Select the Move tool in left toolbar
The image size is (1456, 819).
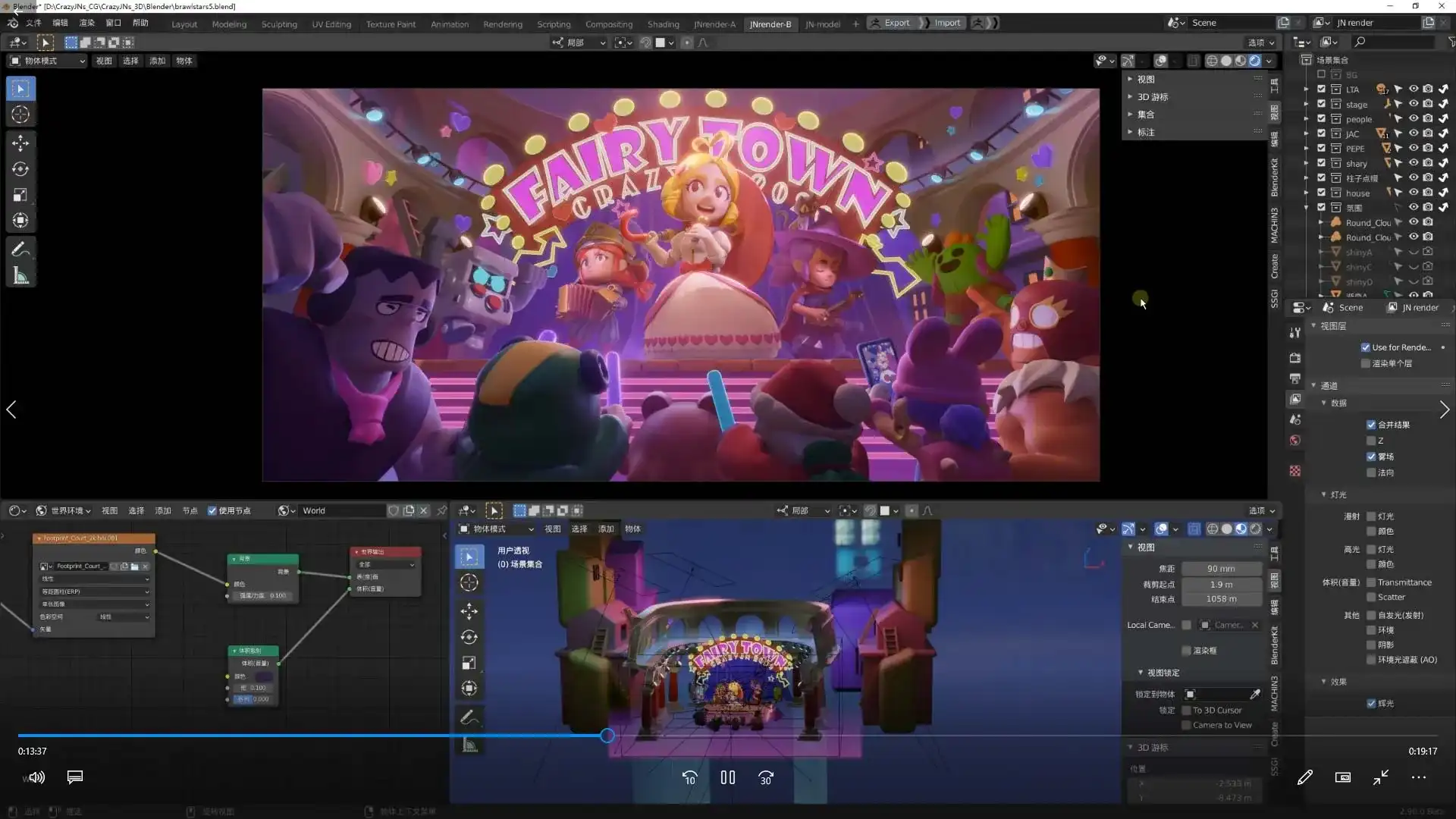[x=20, y=143]
